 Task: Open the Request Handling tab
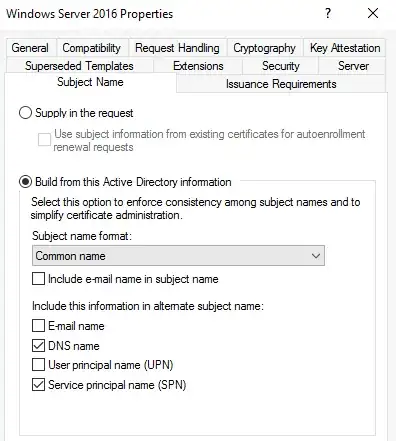[x=177, y=48]
